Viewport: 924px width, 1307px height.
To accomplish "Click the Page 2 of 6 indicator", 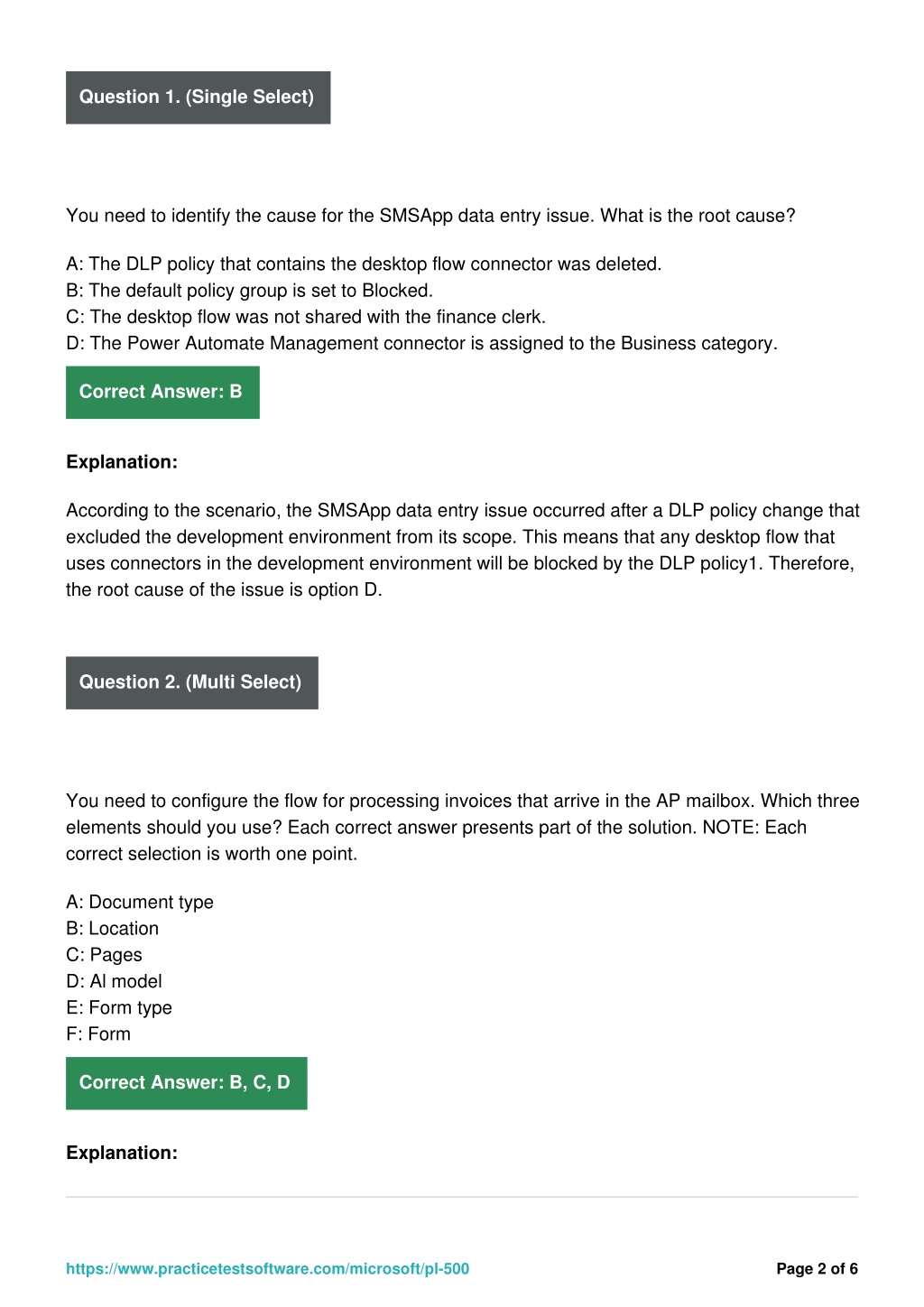I will (x=817, y=1268).
